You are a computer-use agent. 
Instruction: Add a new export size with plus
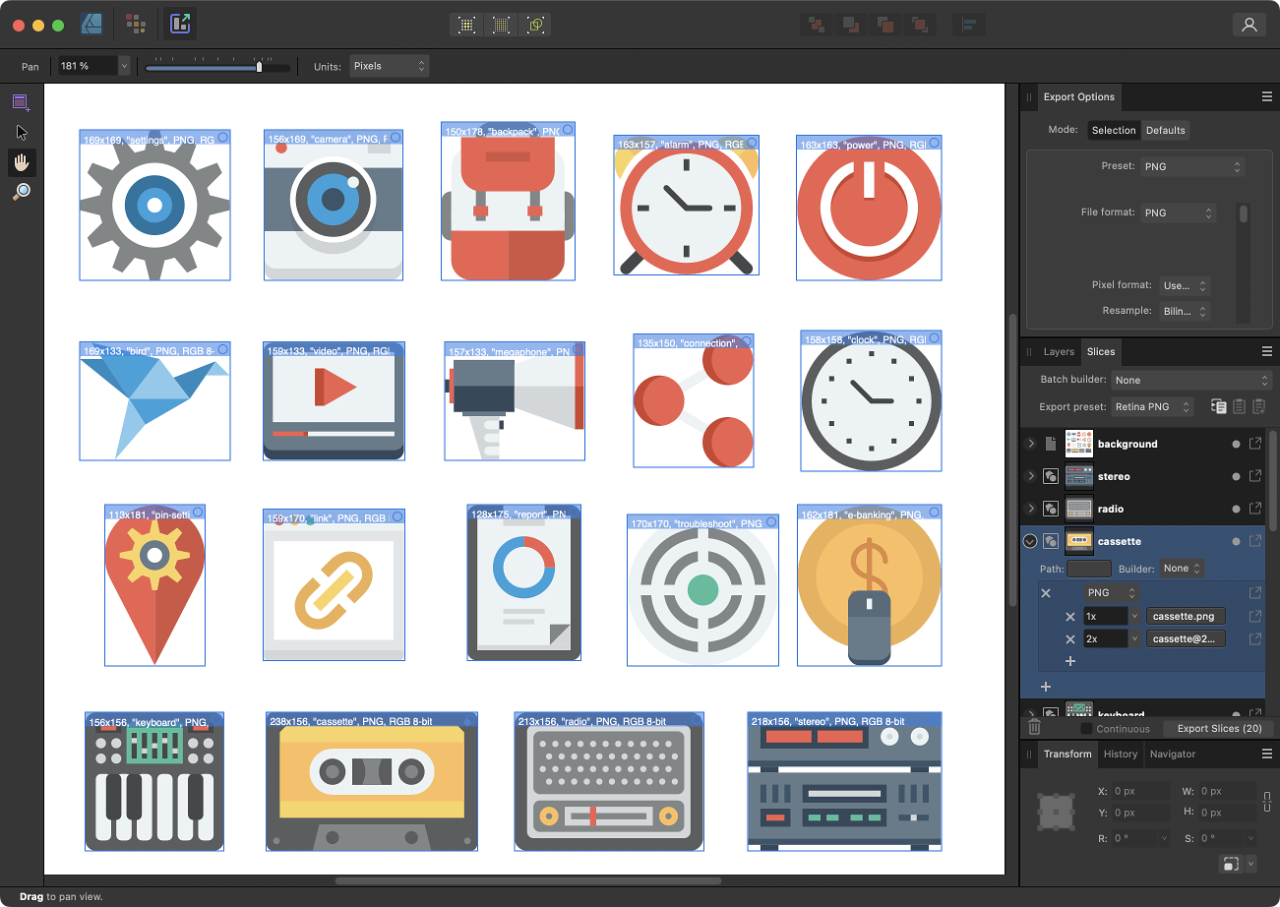(1070, 661)
